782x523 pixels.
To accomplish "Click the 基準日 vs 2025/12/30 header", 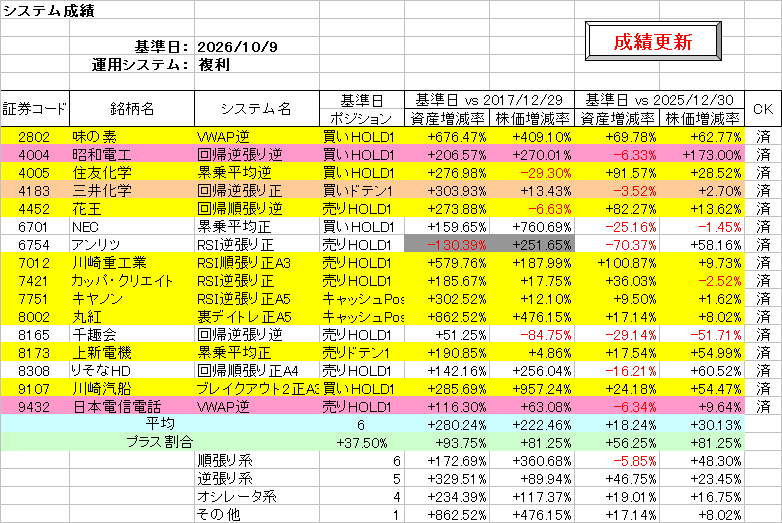I will (659, 100).
